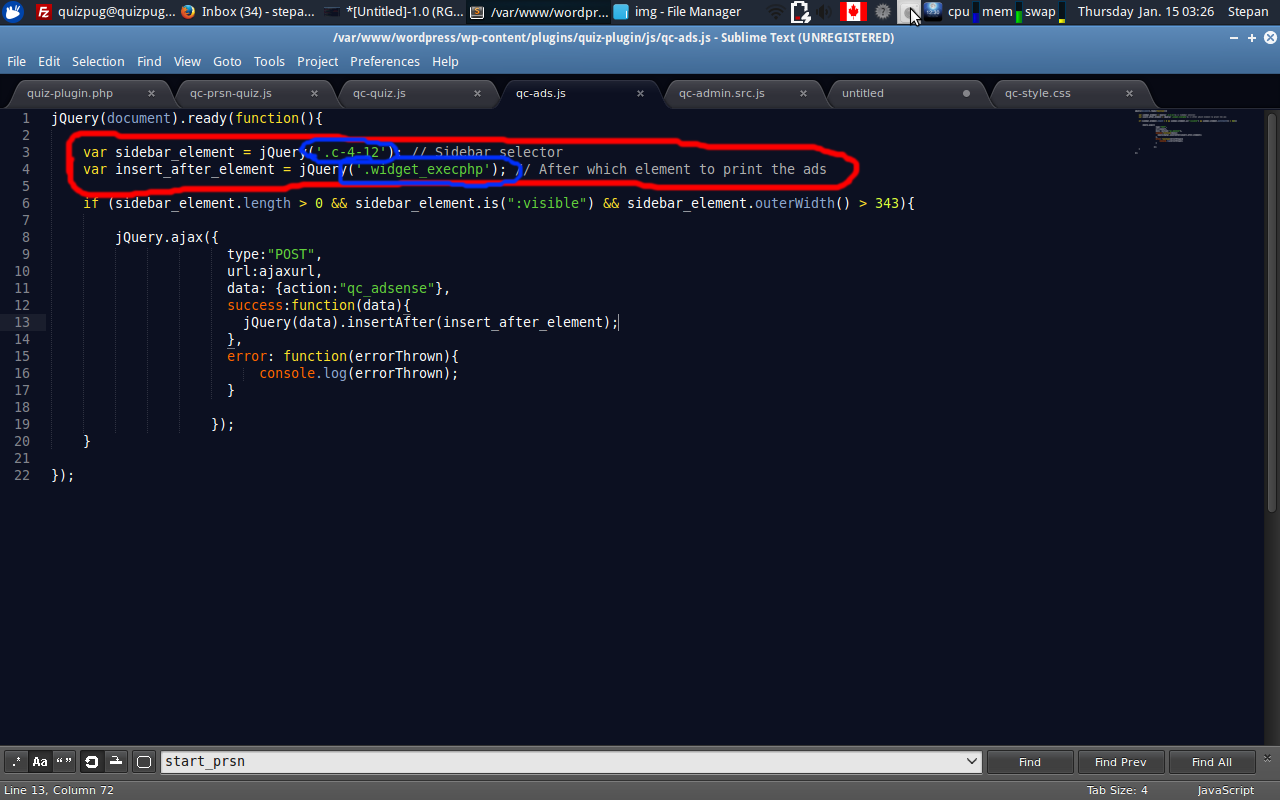Screen dimensions: 1280x800
Task: Open the battery power tray icon
Action: pyautogui.click(x=800, y=12)
